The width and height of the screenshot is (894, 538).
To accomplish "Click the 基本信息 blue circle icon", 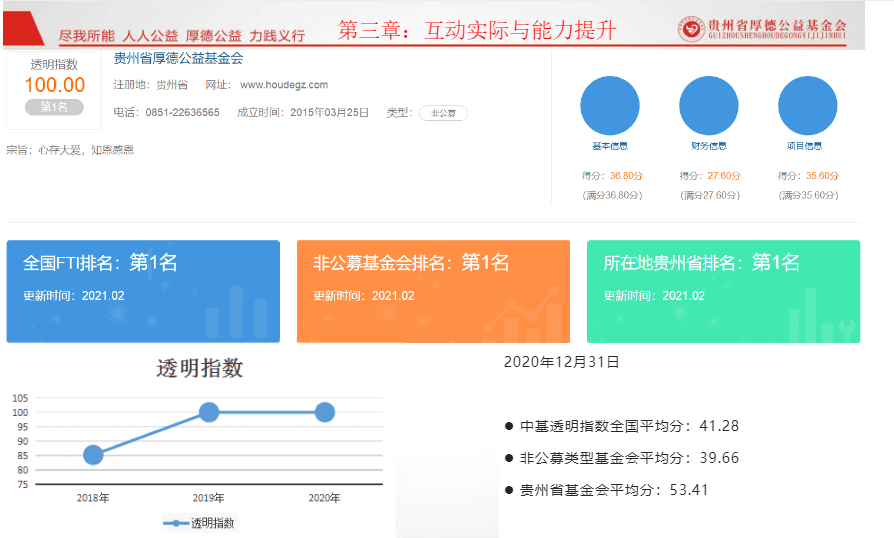I will (x=609, y=106).
